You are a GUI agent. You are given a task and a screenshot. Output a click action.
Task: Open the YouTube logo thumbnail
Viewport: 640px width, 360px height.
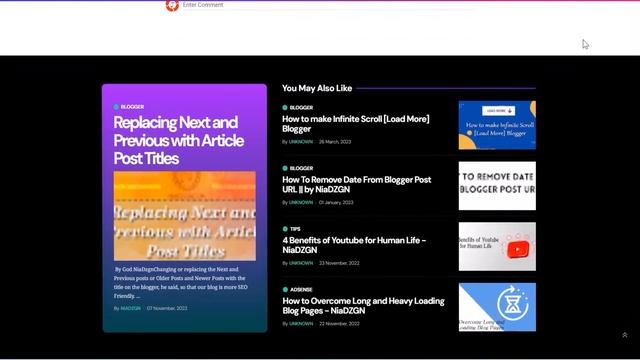coord(497,247)
